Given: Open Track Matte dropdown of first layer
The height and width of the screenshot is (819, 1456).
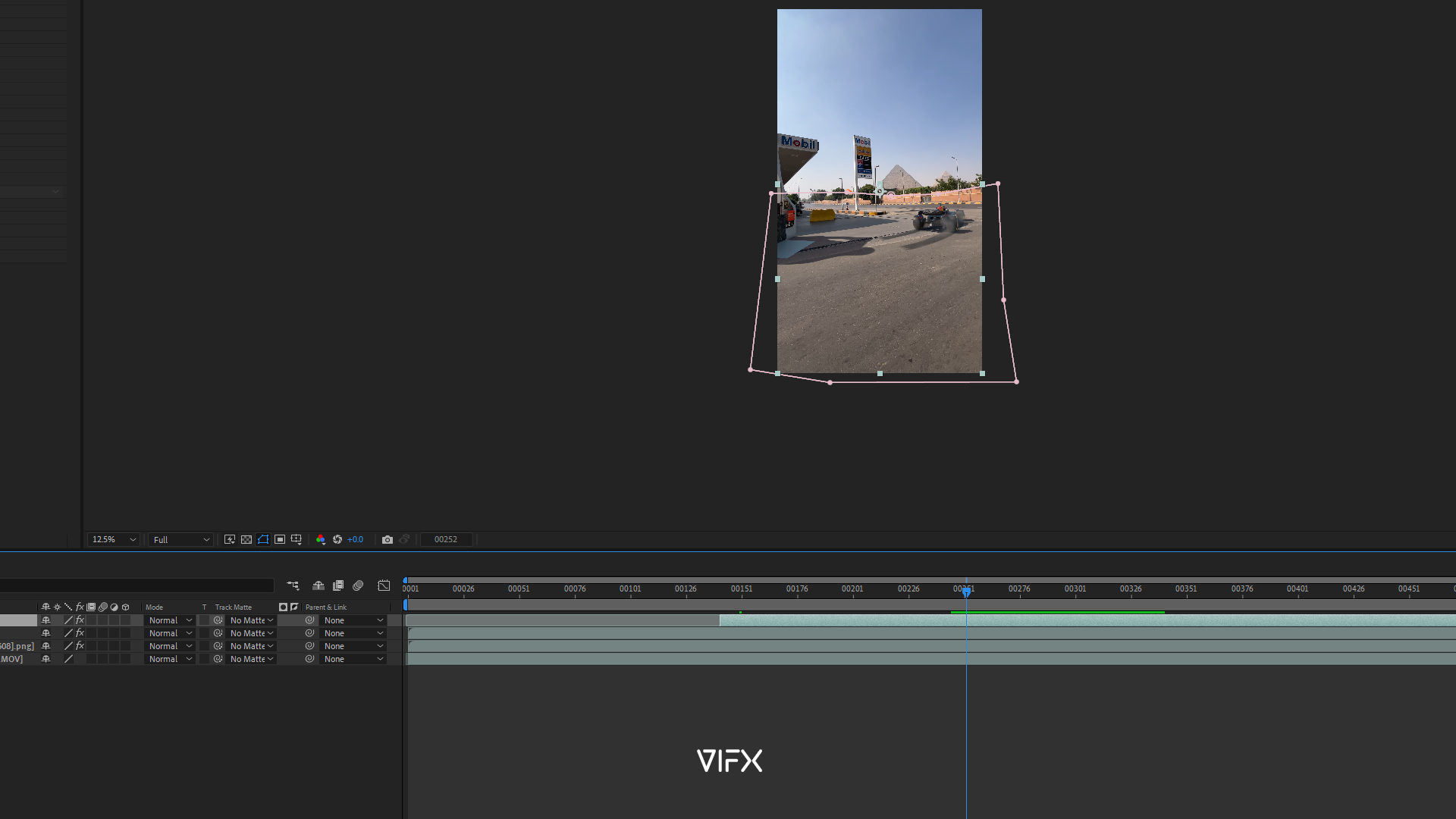Looking at the screenshot, I should [252, 620].
